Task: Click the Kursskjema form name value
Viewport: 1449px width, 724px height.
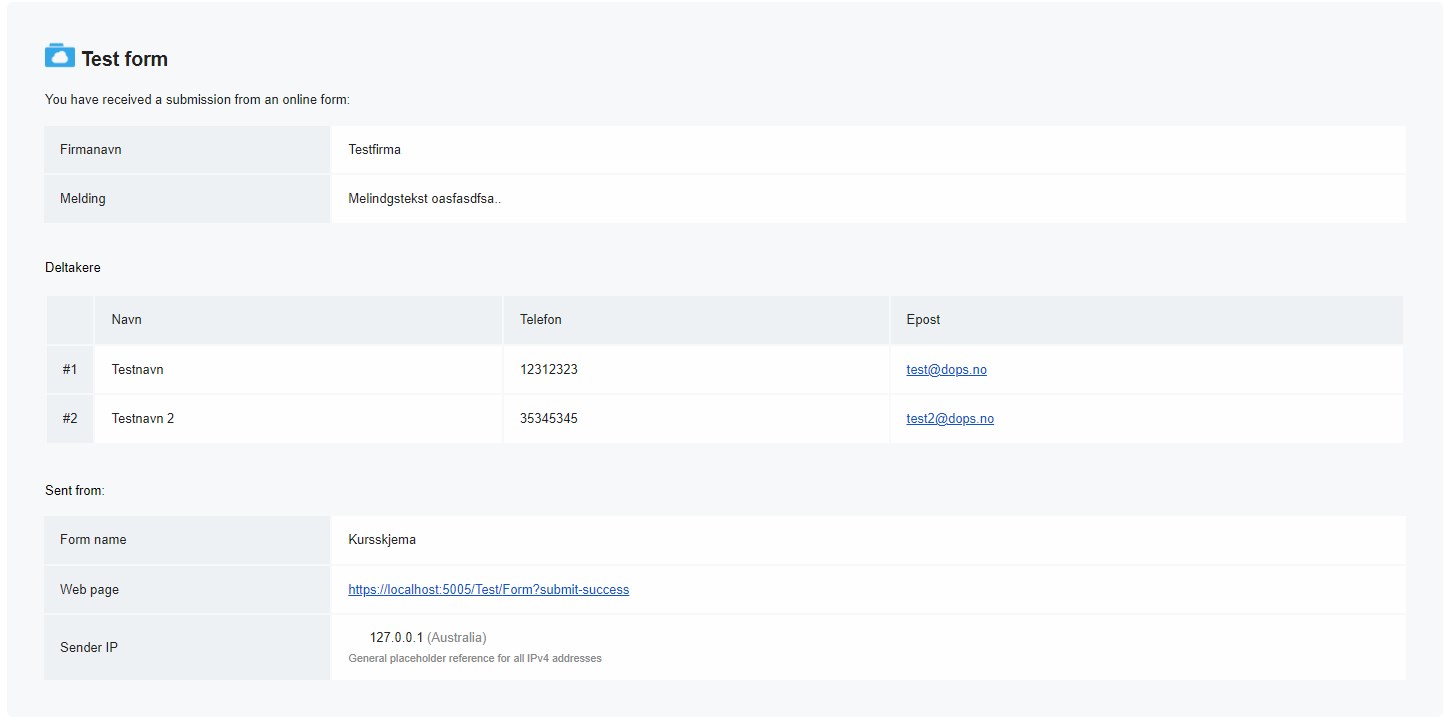Action: tap(382, 540)
